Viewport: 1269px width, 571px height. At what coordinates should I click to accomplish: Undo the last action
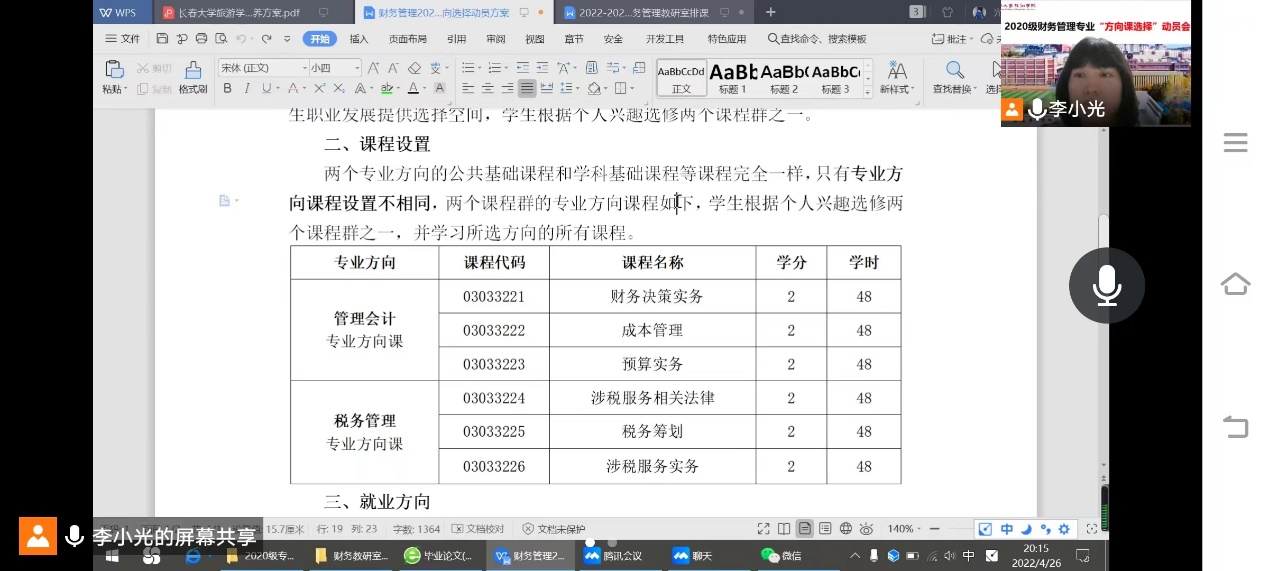pos(241,39)
